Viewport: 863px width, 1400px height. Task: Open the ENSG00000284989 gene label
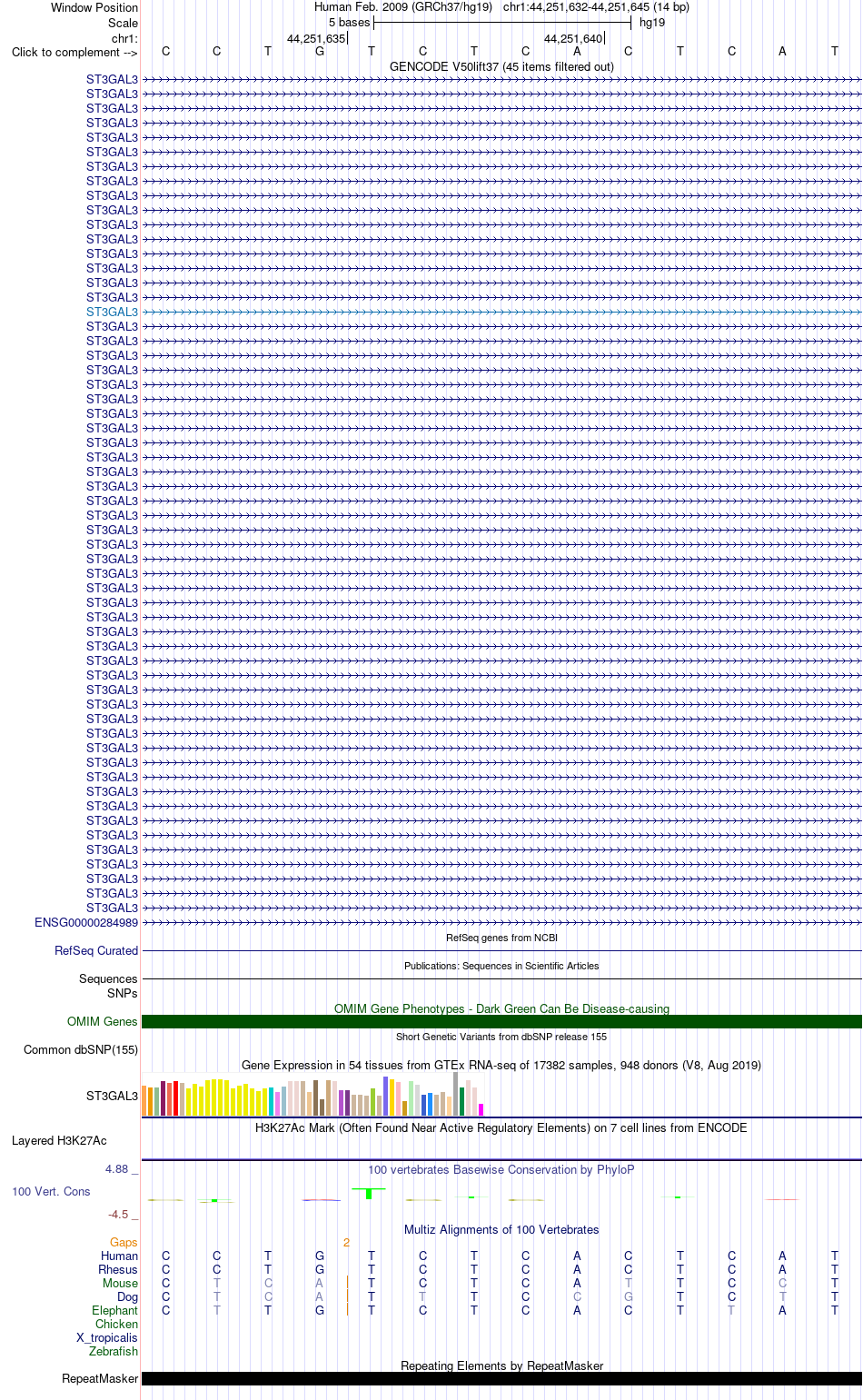86,922
